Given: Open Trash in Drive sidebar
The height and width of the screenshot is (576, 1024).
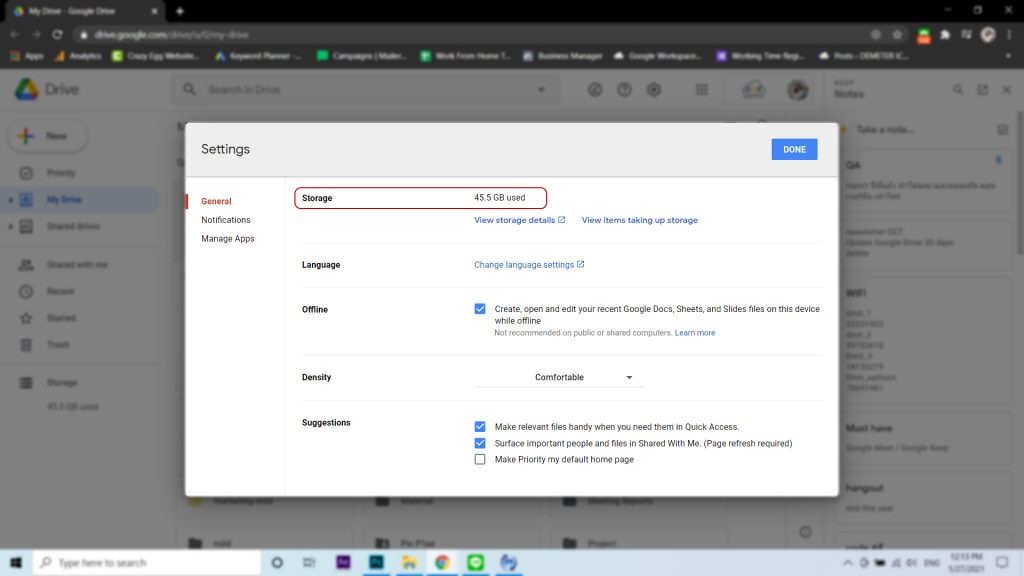Looking at the screenshot, I should coord(57,345).
